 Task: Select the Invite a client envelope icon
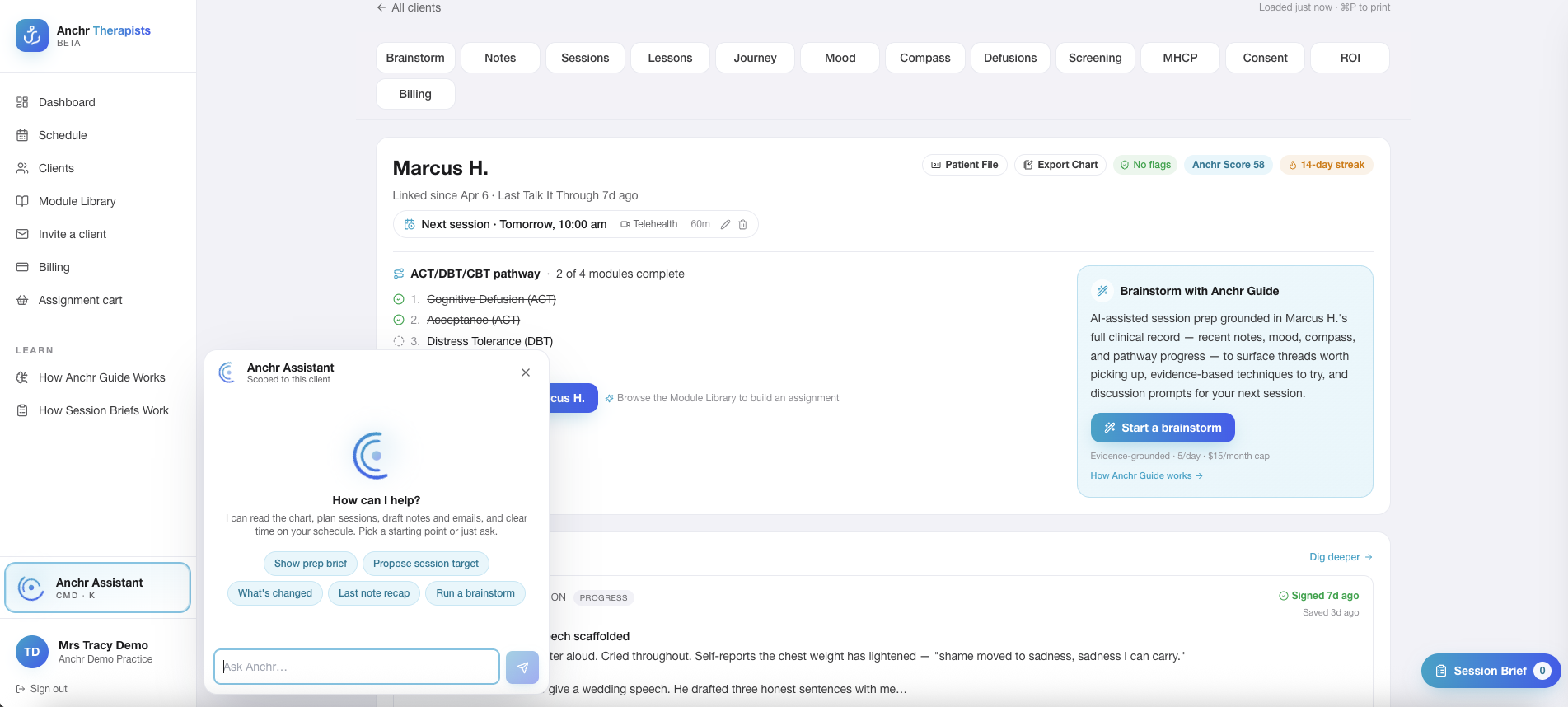(x=22, y=234)
